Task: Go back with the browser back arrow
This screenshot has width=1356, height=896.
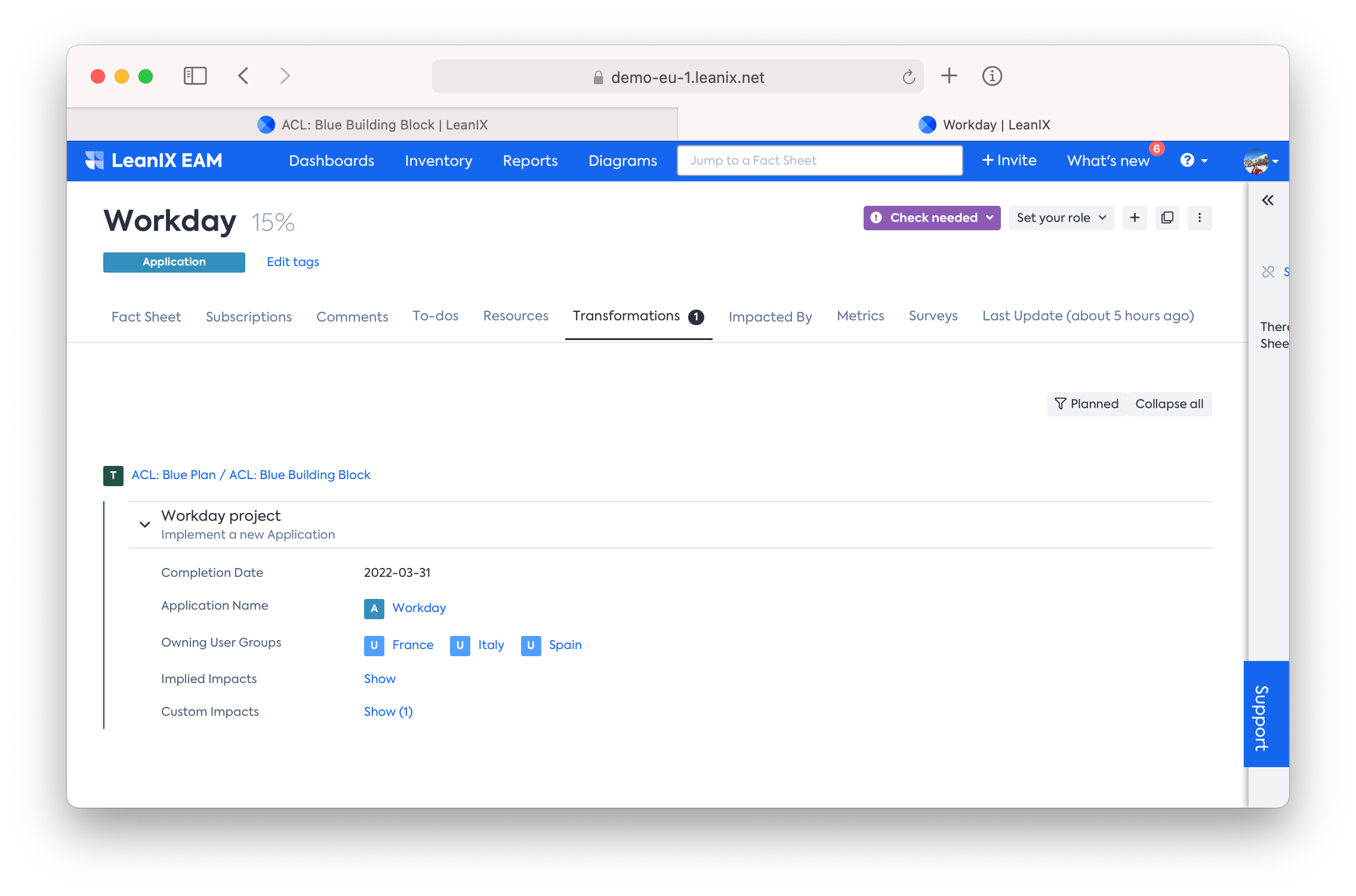Action: point(243,76)
